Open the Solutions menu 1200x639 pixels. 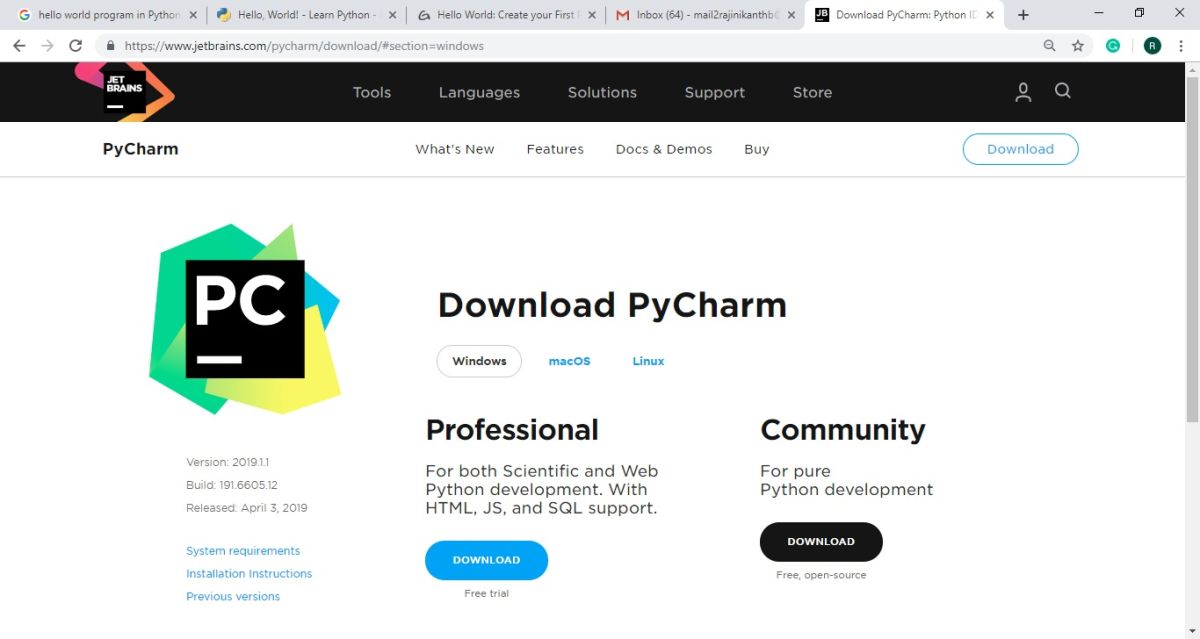pyautogui.click(x=602, y=92)
